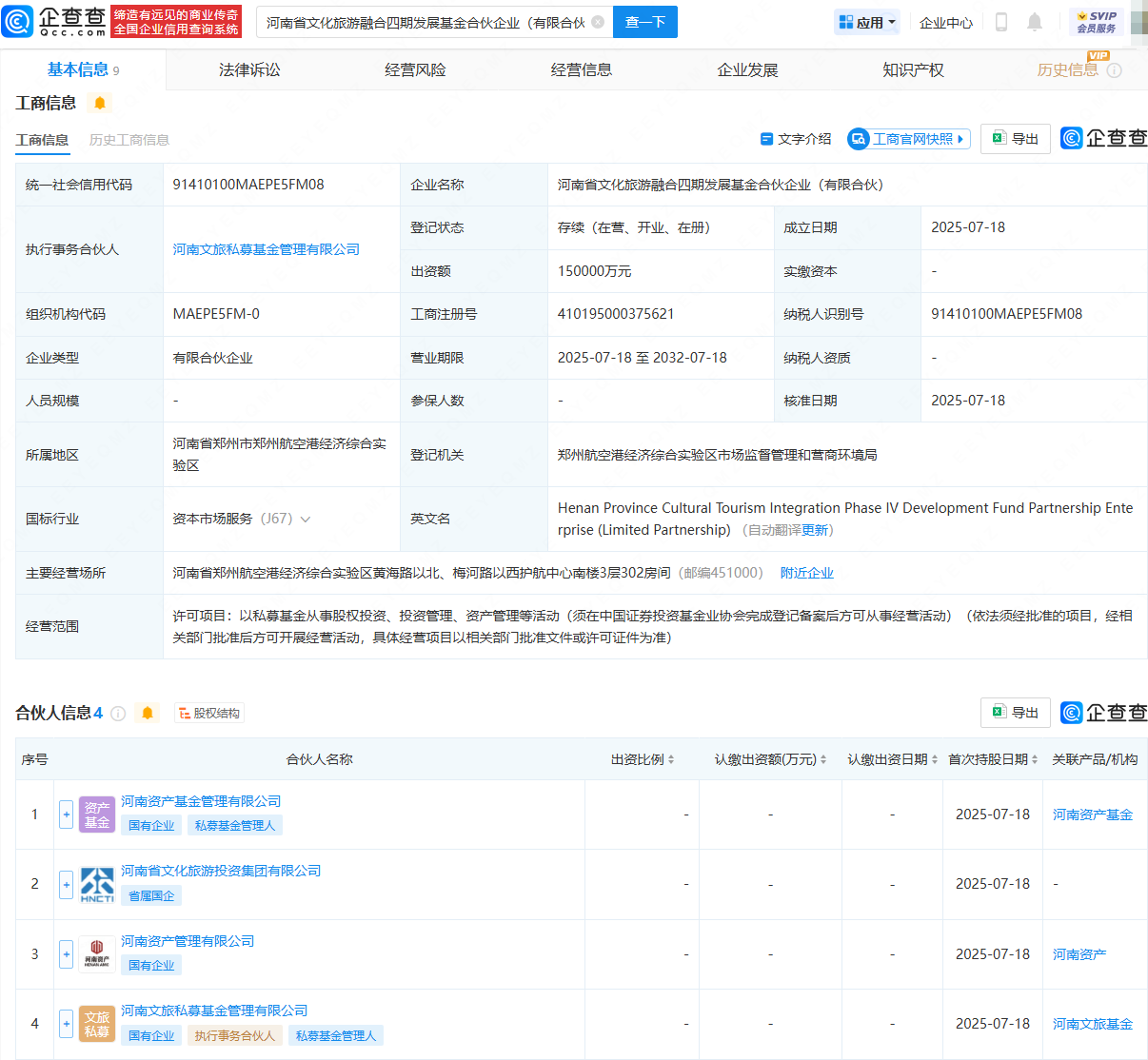1148x1060 pixels.
Task: Open 附近企业 nearby companies link
Action: coord(807,573)
